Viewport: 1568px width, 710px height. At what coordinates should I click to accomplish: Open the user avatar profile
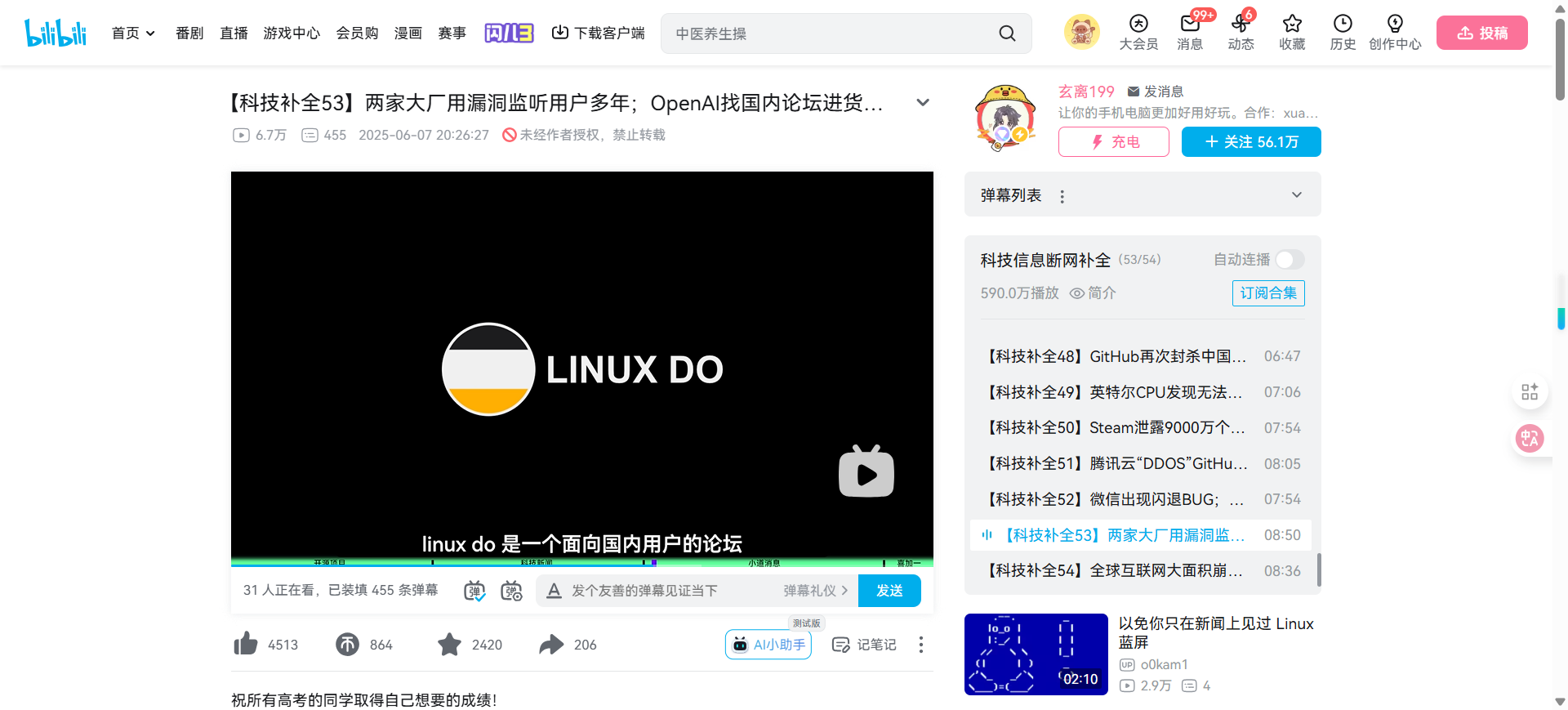tap(1081, 33)
